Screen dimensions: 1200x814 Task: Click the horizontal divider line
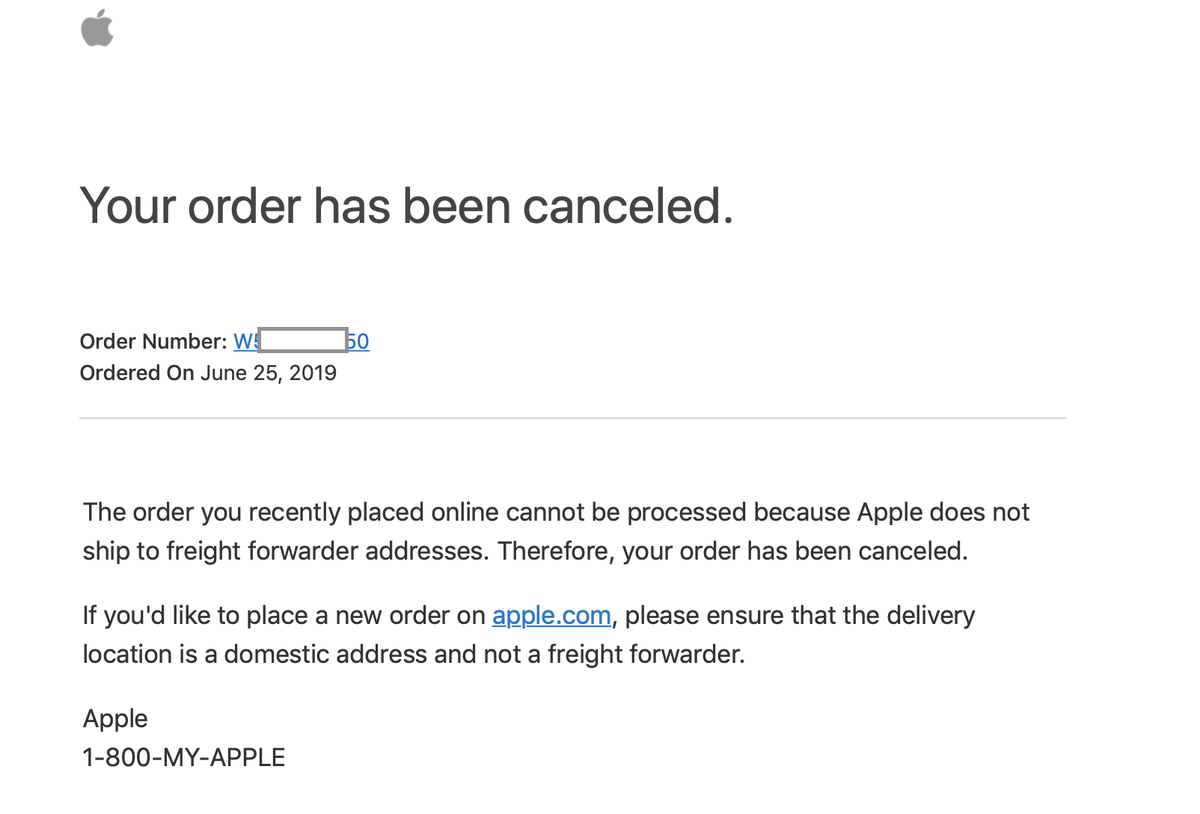pyautogui.click(x=572, y=418)
